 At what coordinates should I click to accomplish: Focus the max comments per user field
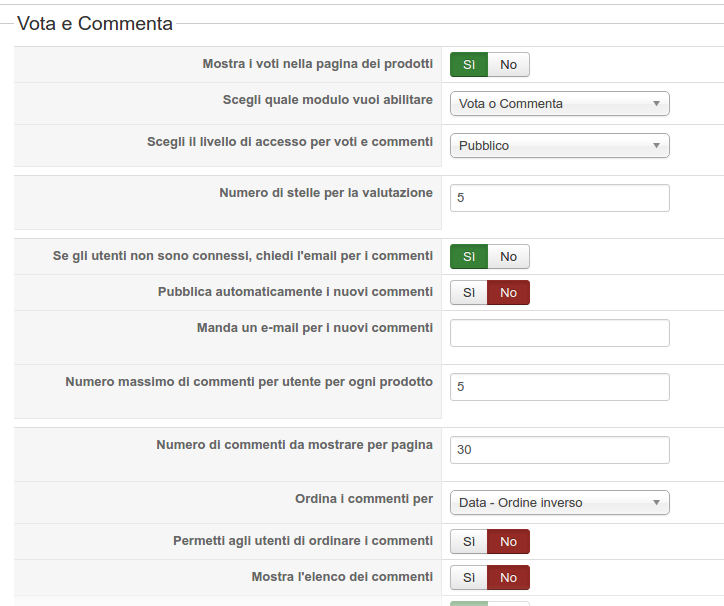[x=559, y=387]
